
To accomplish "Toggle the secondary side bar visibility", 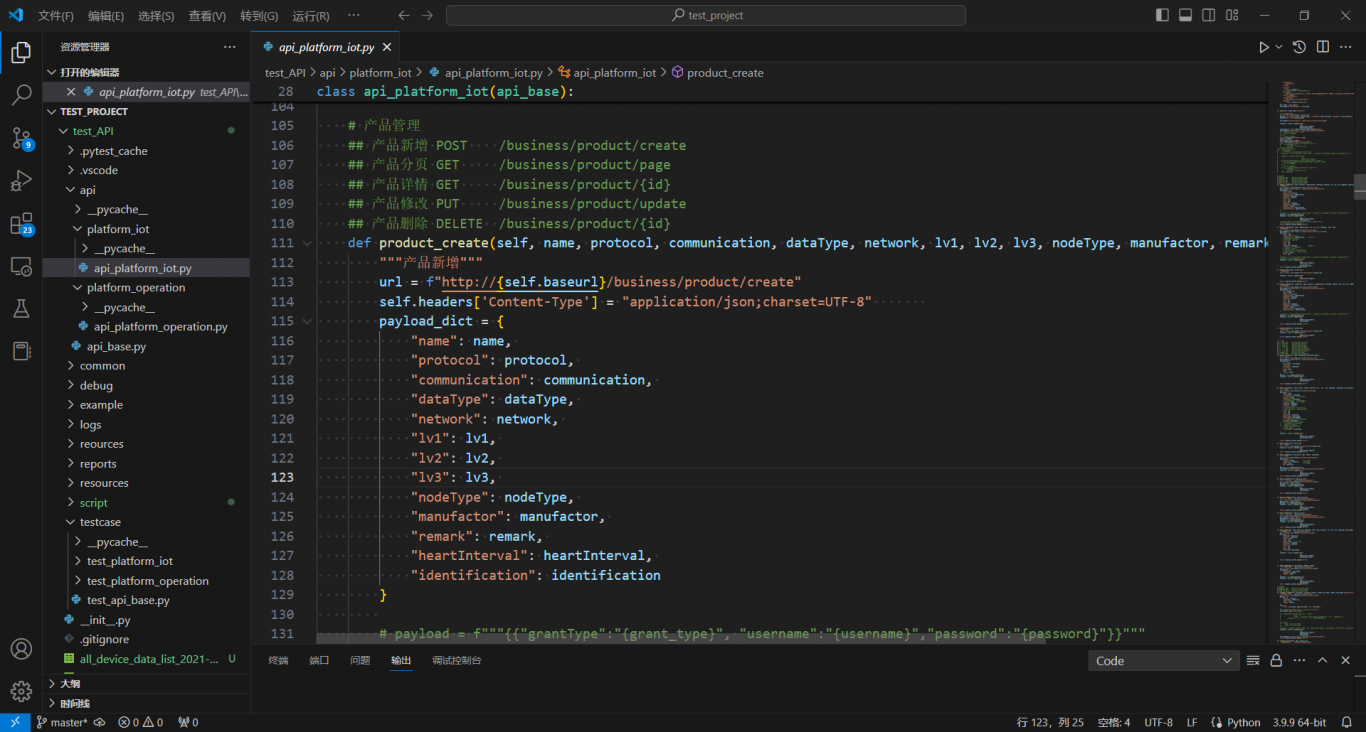I will click(x=1210, y=15).
